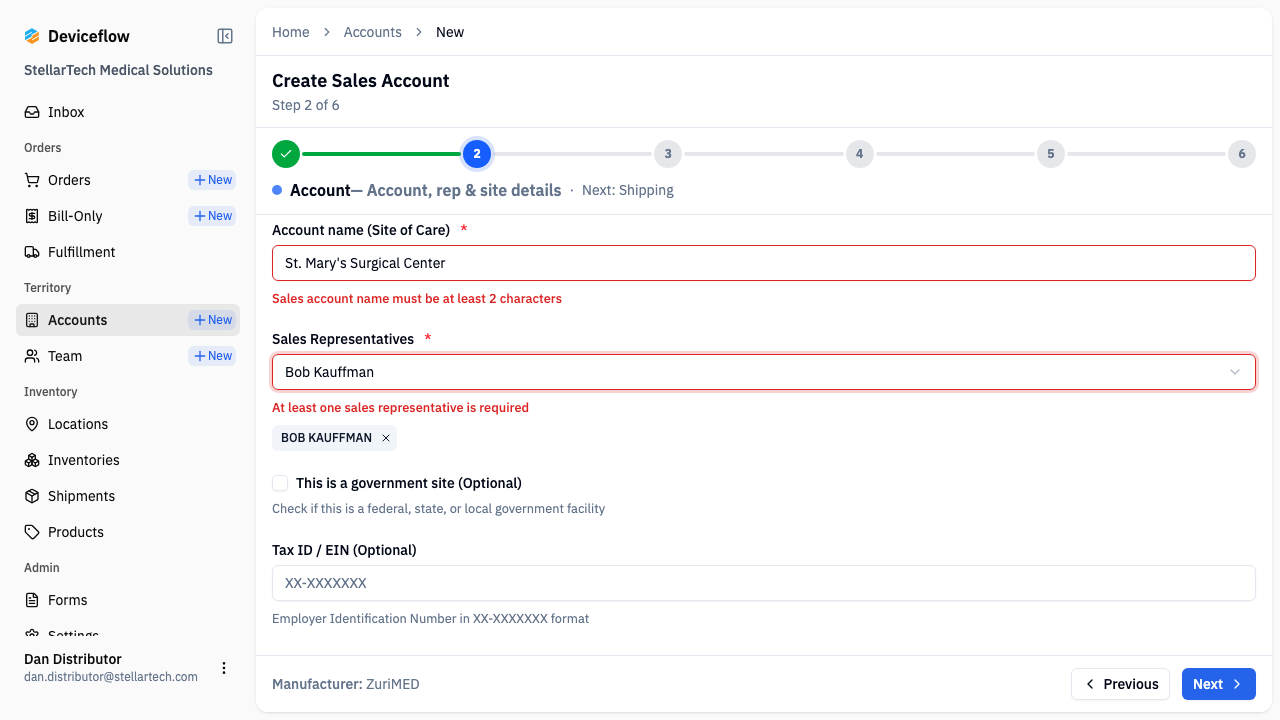The width and height of the screenshot is (1280, 720).
Task: Open Fulfillment in sidebar
Action: click(128, 252)
